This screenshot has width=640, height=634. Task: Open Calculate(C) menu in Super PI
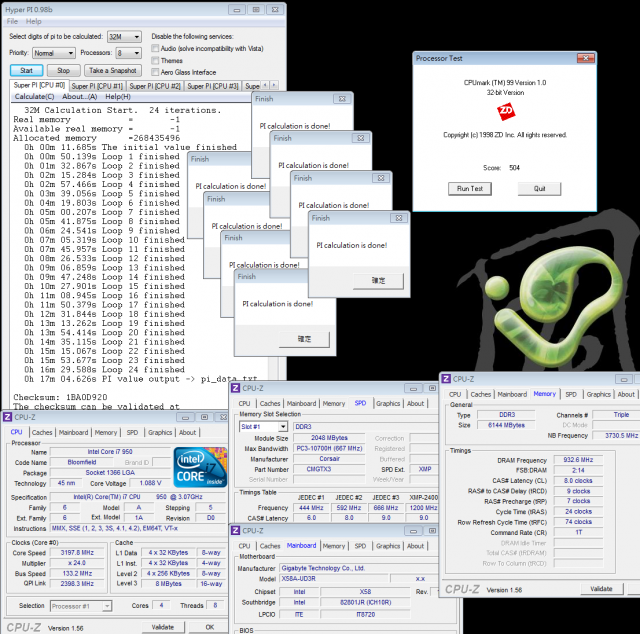pyautogui.click(x=34, y=97)
